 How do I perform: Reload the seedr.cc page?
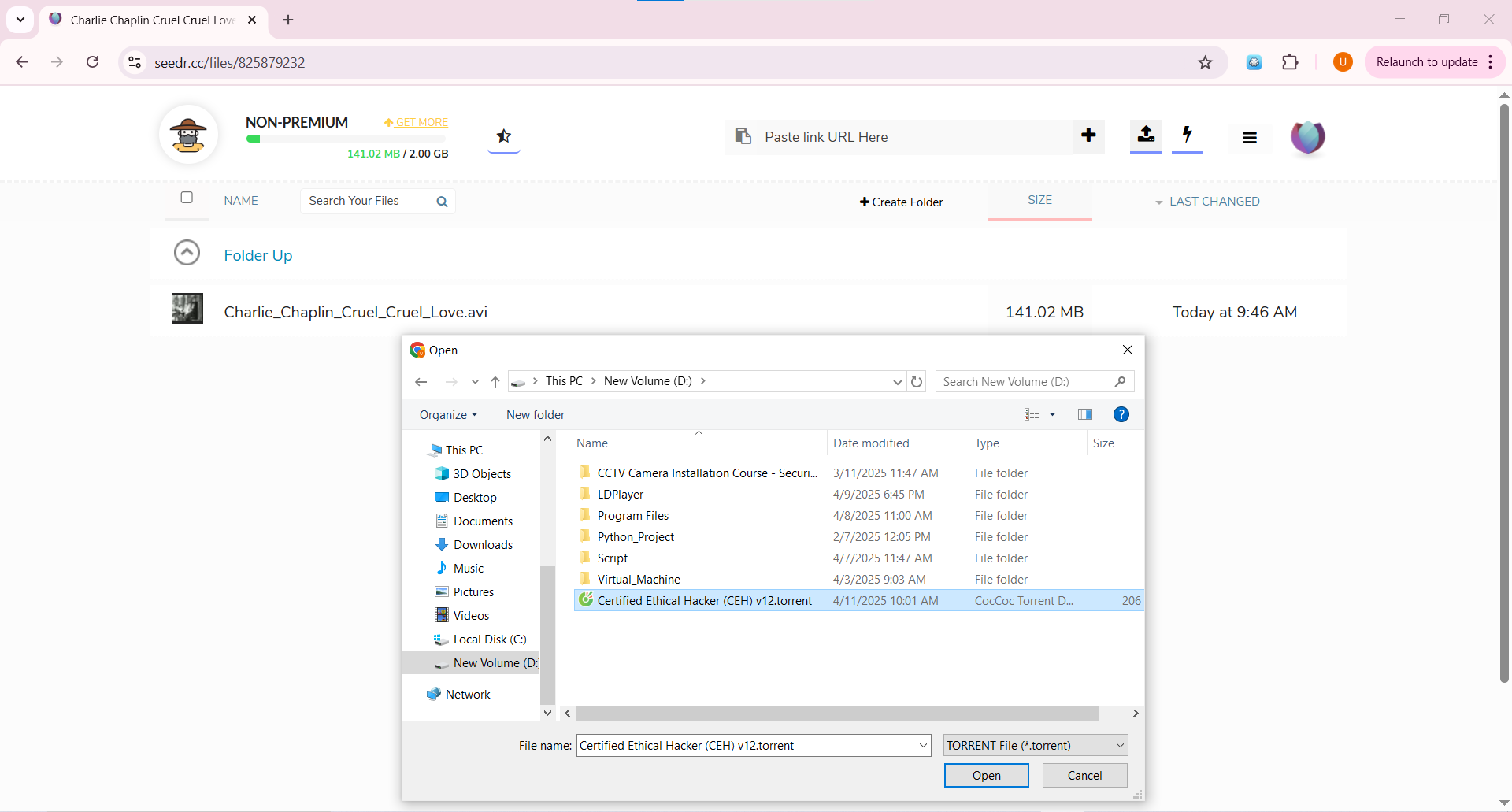tap(92, 62)
